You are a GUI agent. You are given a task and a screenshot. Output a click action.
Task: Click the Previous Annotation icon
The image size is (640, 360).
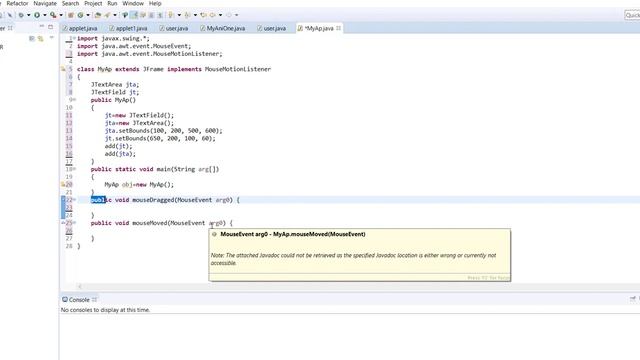187,15
